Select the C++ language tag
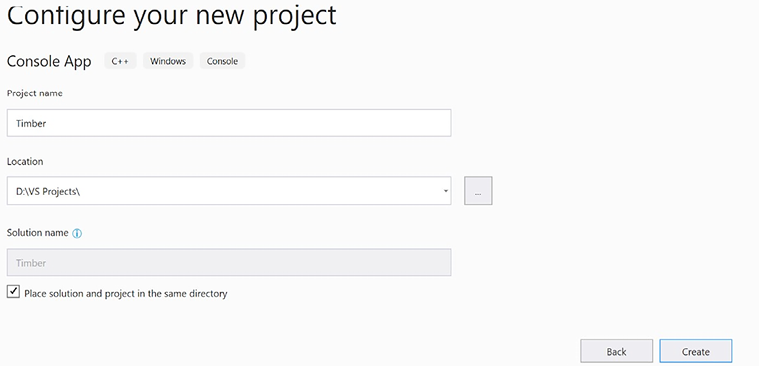 coord(120,61)
